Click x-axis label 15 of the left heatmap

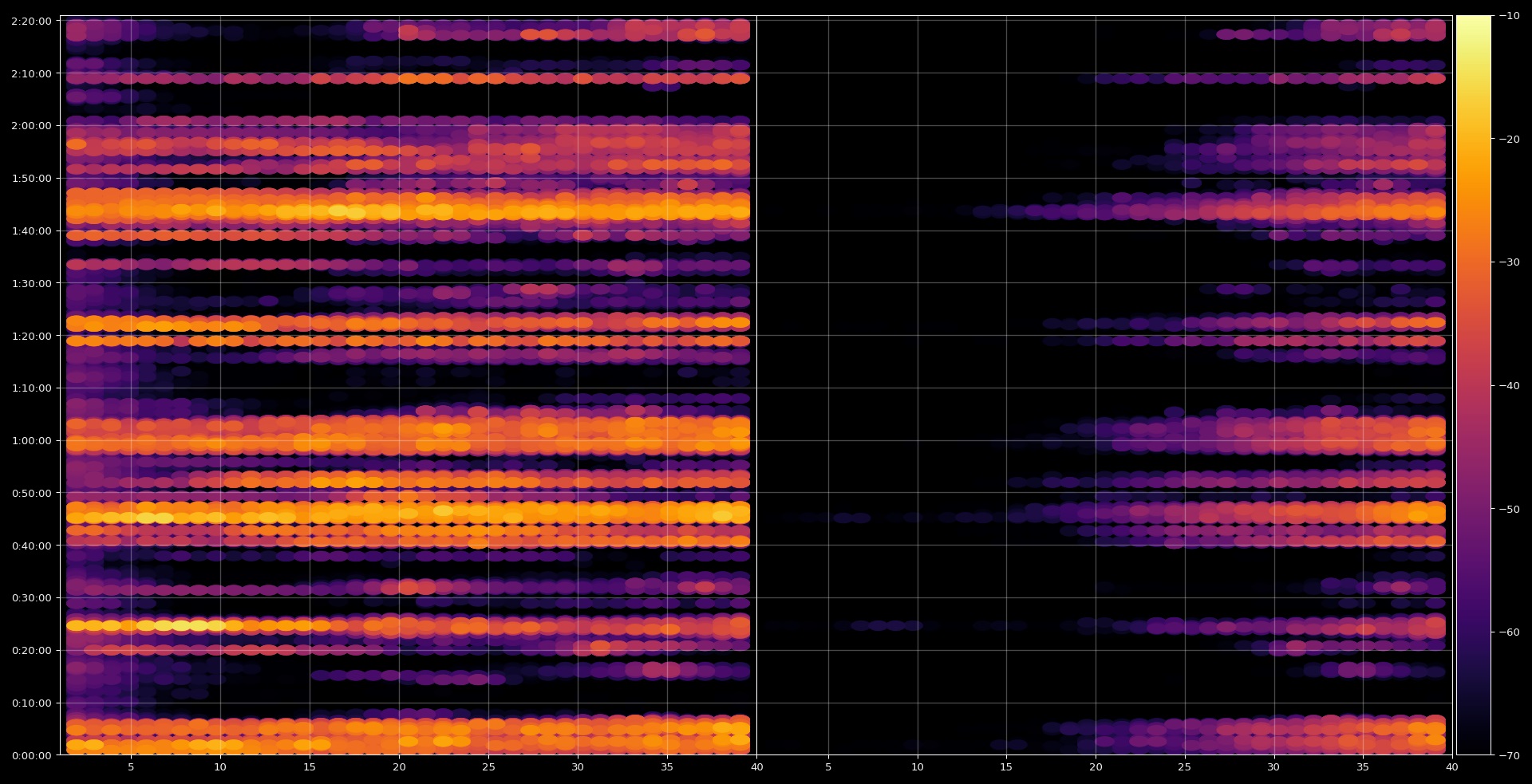pyautogui.click(x=310, y=767)
